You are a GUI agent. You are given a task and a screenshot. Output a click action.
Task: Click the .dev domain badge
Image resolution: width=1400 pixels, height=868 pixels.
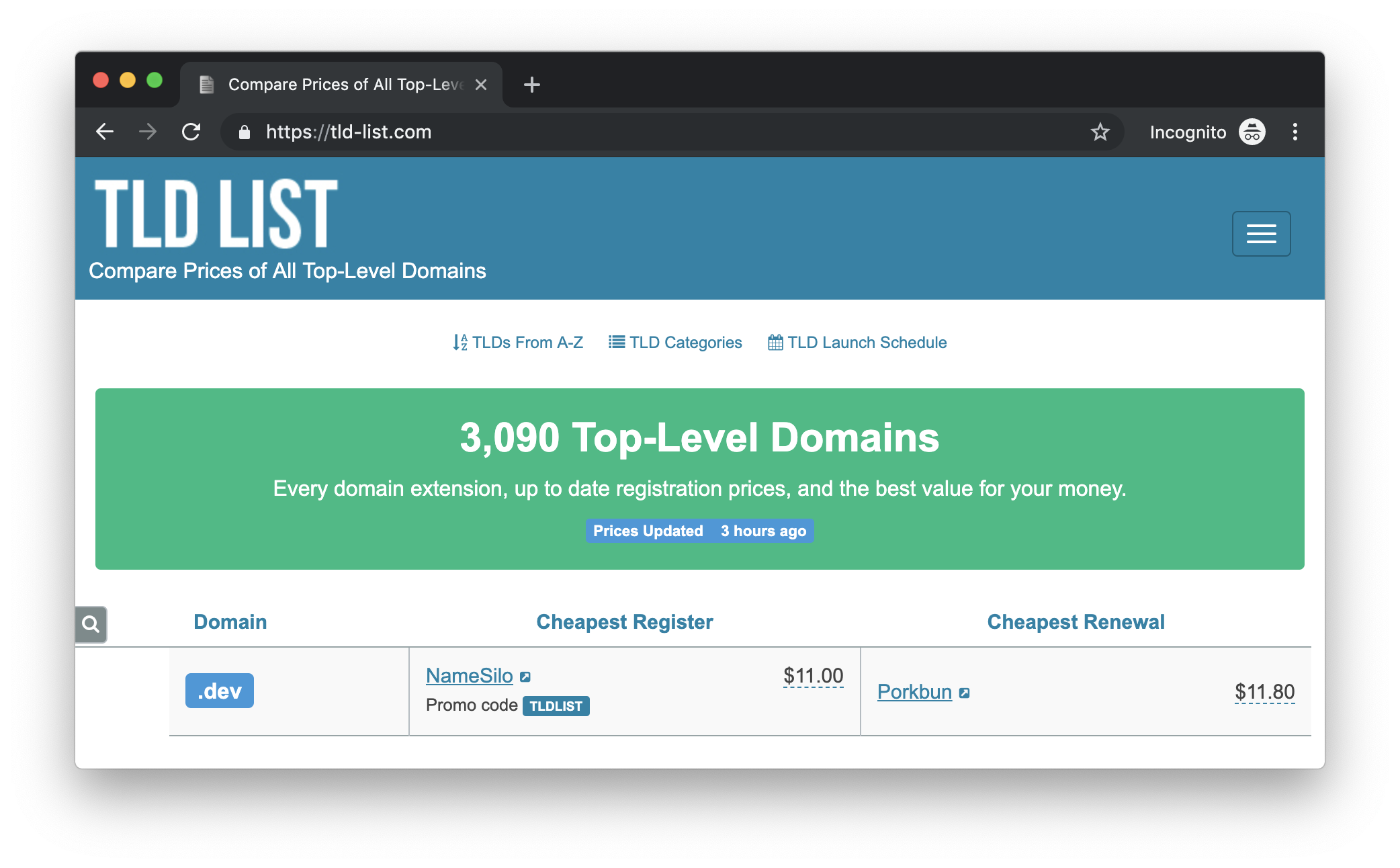click(220, 691)
